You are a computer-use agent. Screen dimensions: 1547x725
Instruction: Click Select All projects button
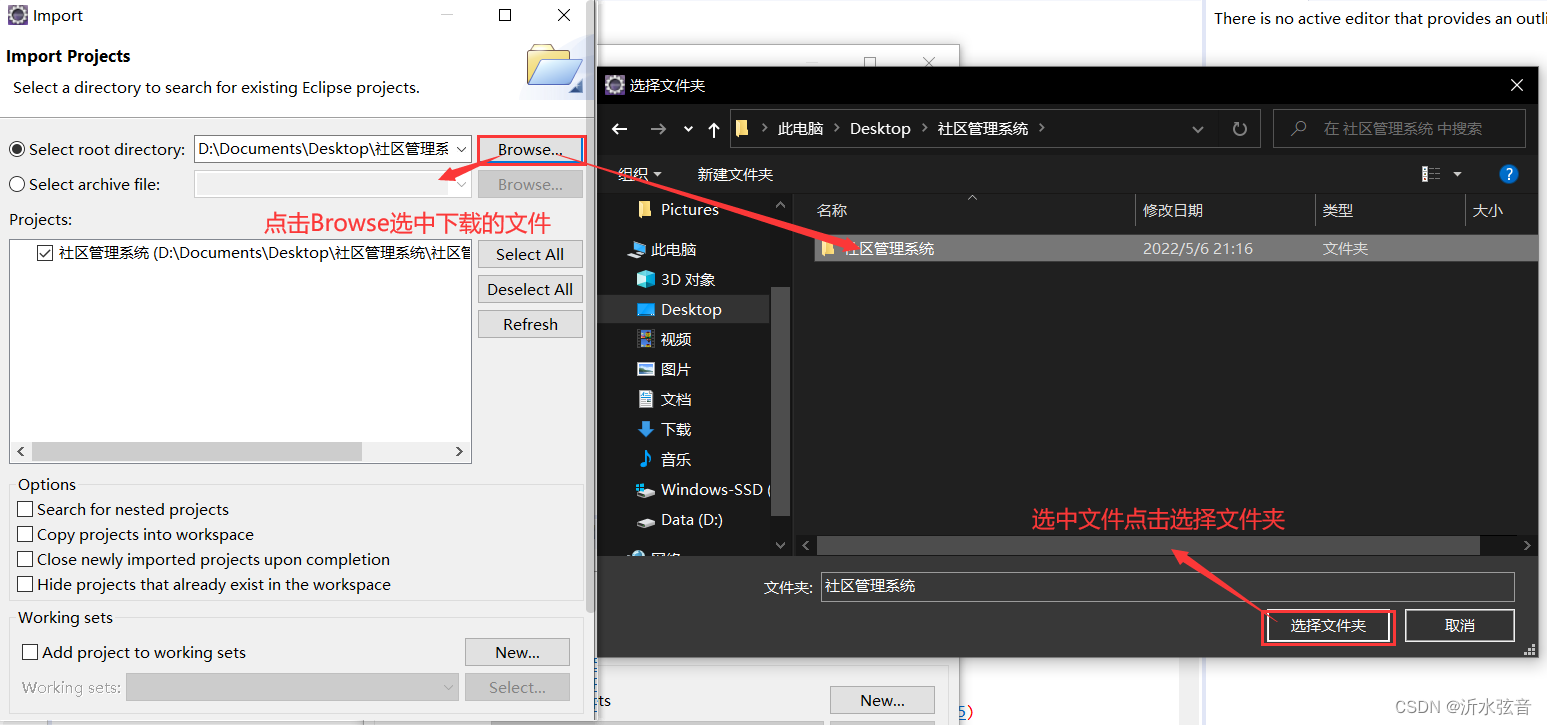coord(530,254)
